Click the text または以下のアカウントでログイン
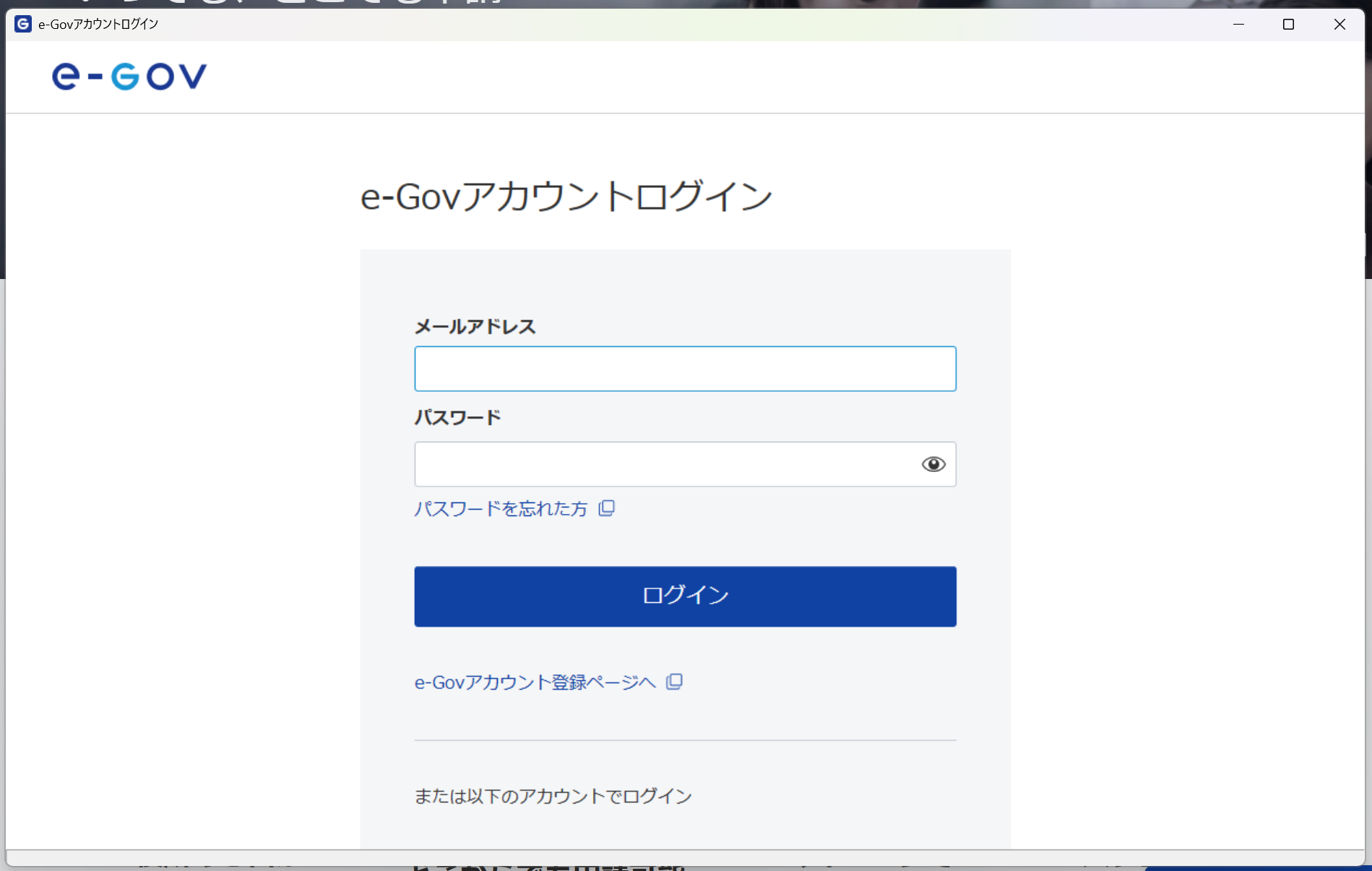 [553, 797]
